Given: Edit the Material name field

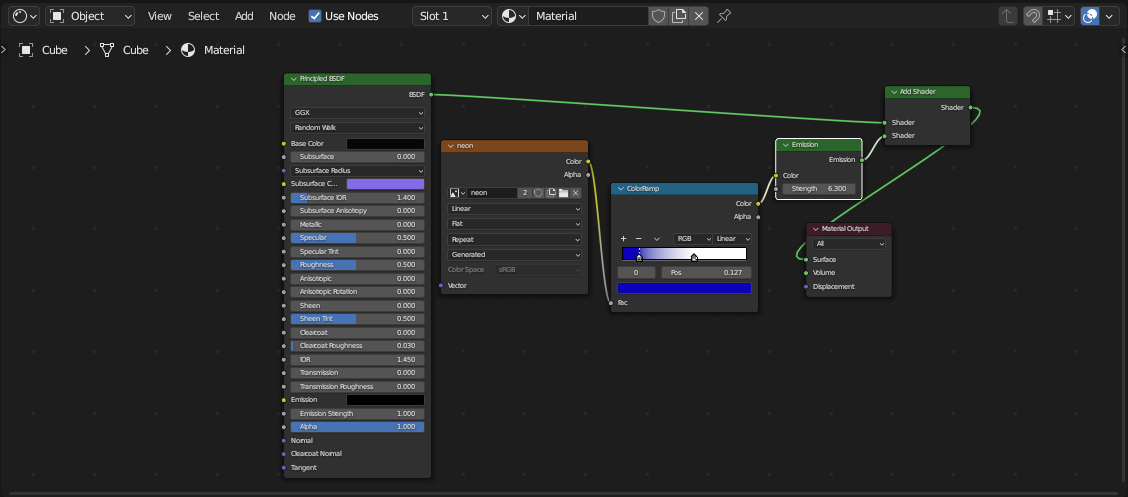Looking at the screenshot, I should [588, 16].
